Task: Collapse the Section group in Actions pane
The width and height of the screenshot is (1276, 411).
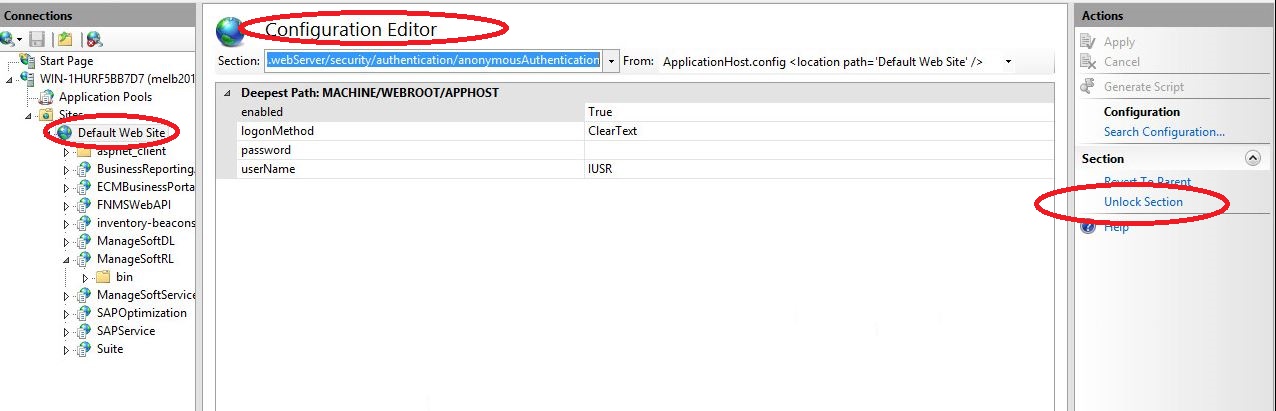Action: [x=1252, y=158]
